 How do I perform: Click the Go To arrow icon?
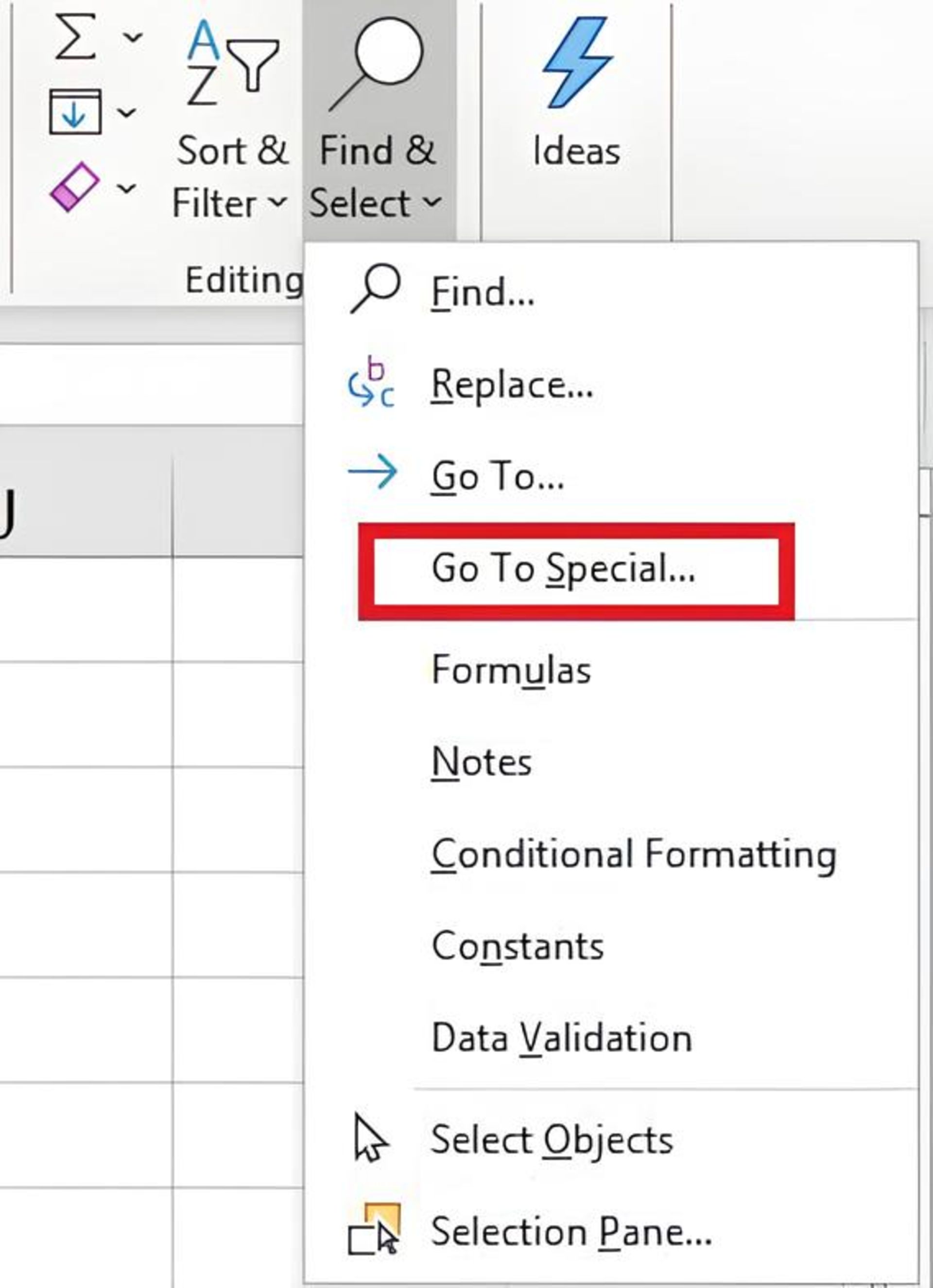373,472
